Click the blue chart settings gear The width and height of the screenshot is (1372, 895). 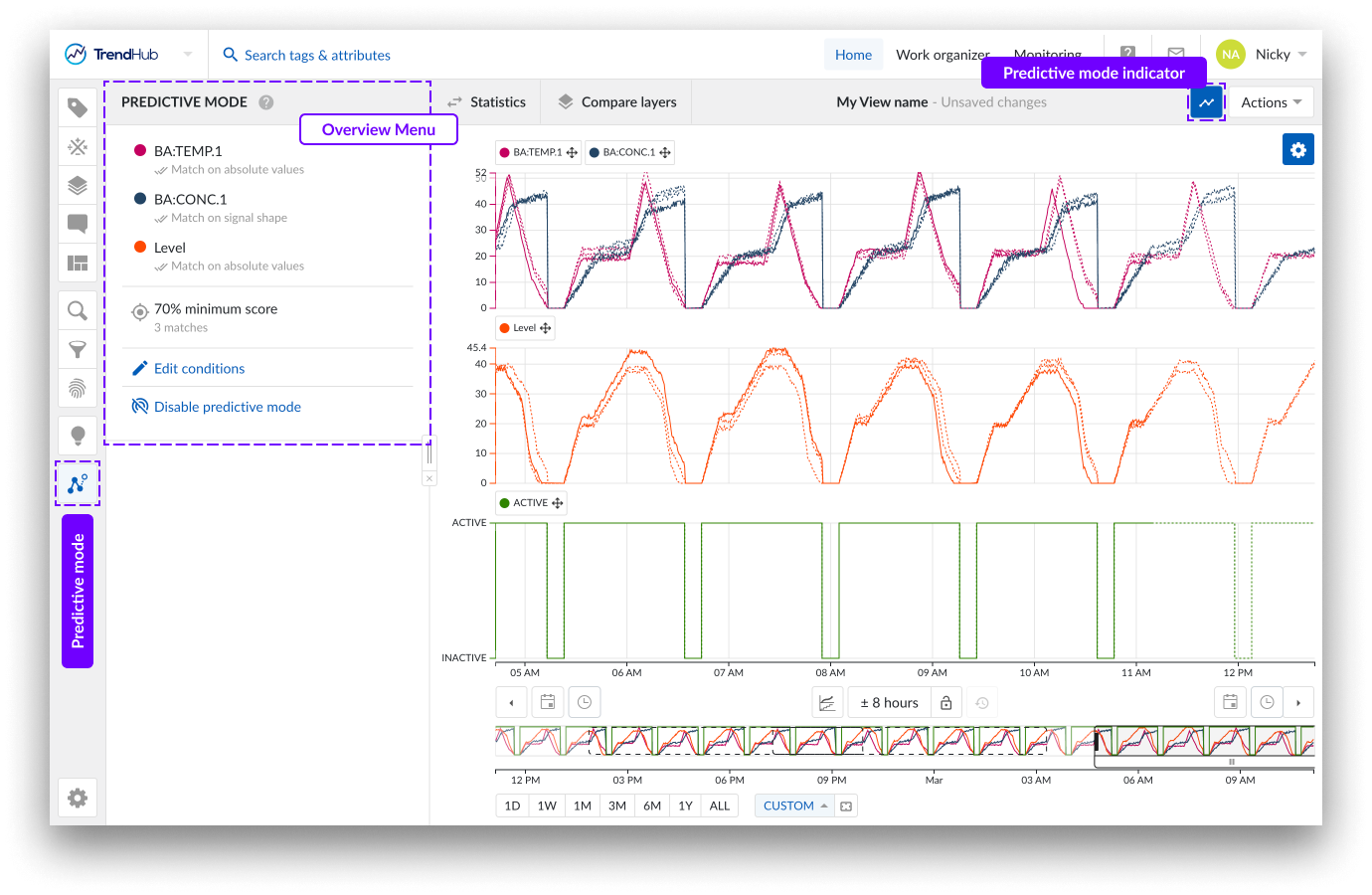1297,150
